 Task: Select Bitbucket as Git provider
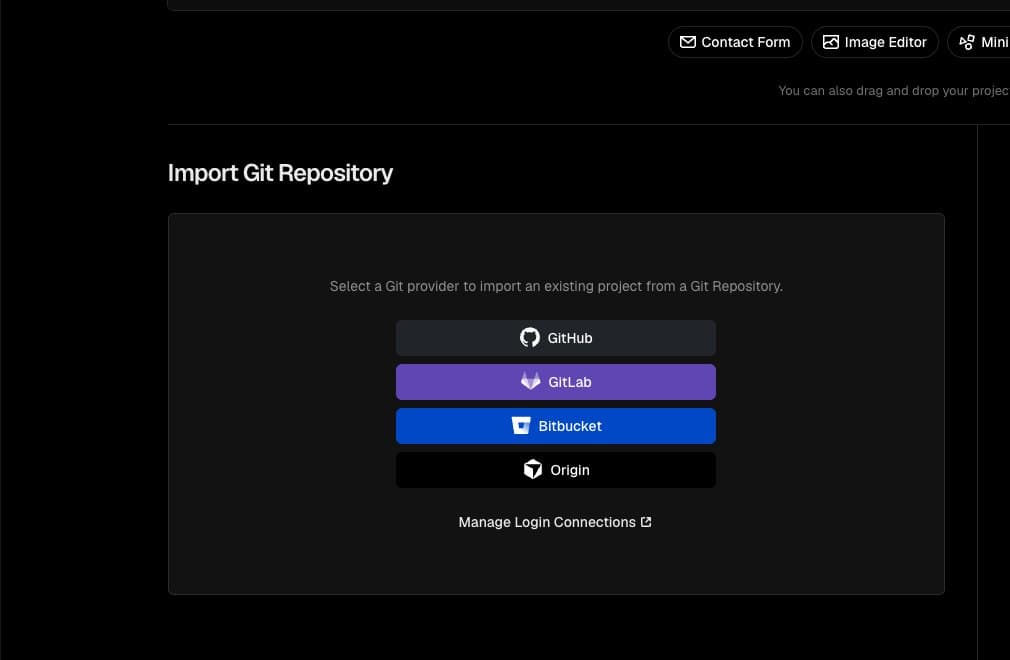tap(555, 426)
